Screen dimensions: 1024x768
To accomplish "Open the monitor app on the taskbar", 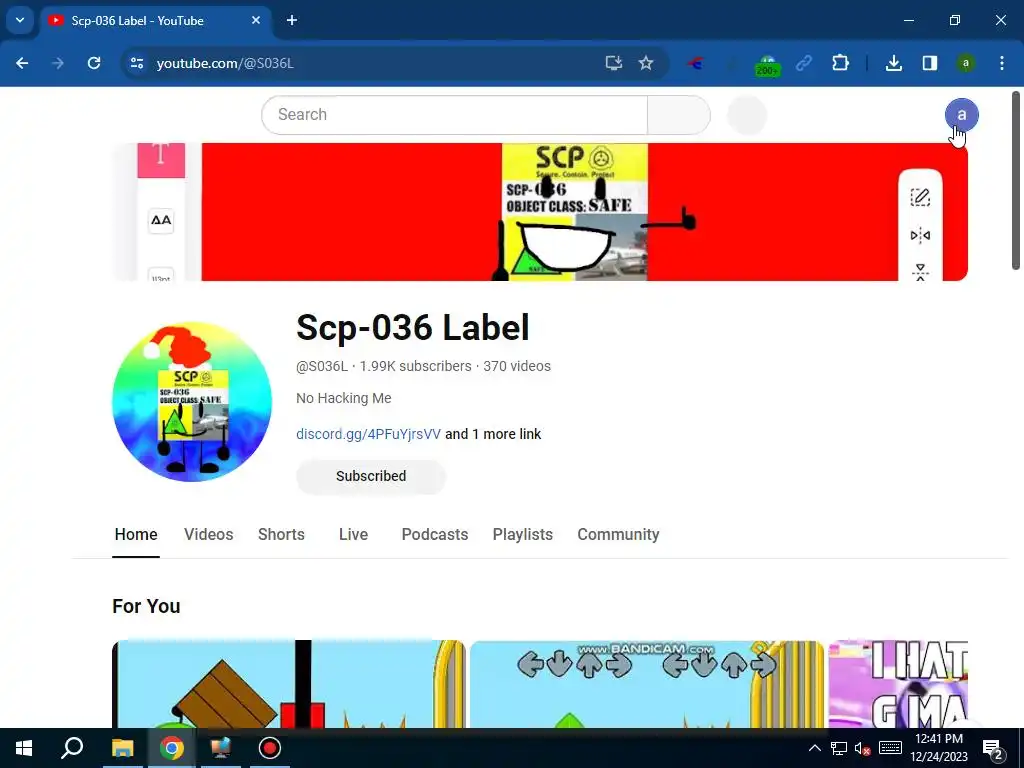I will pyautogui.click(x=220, y=748).
